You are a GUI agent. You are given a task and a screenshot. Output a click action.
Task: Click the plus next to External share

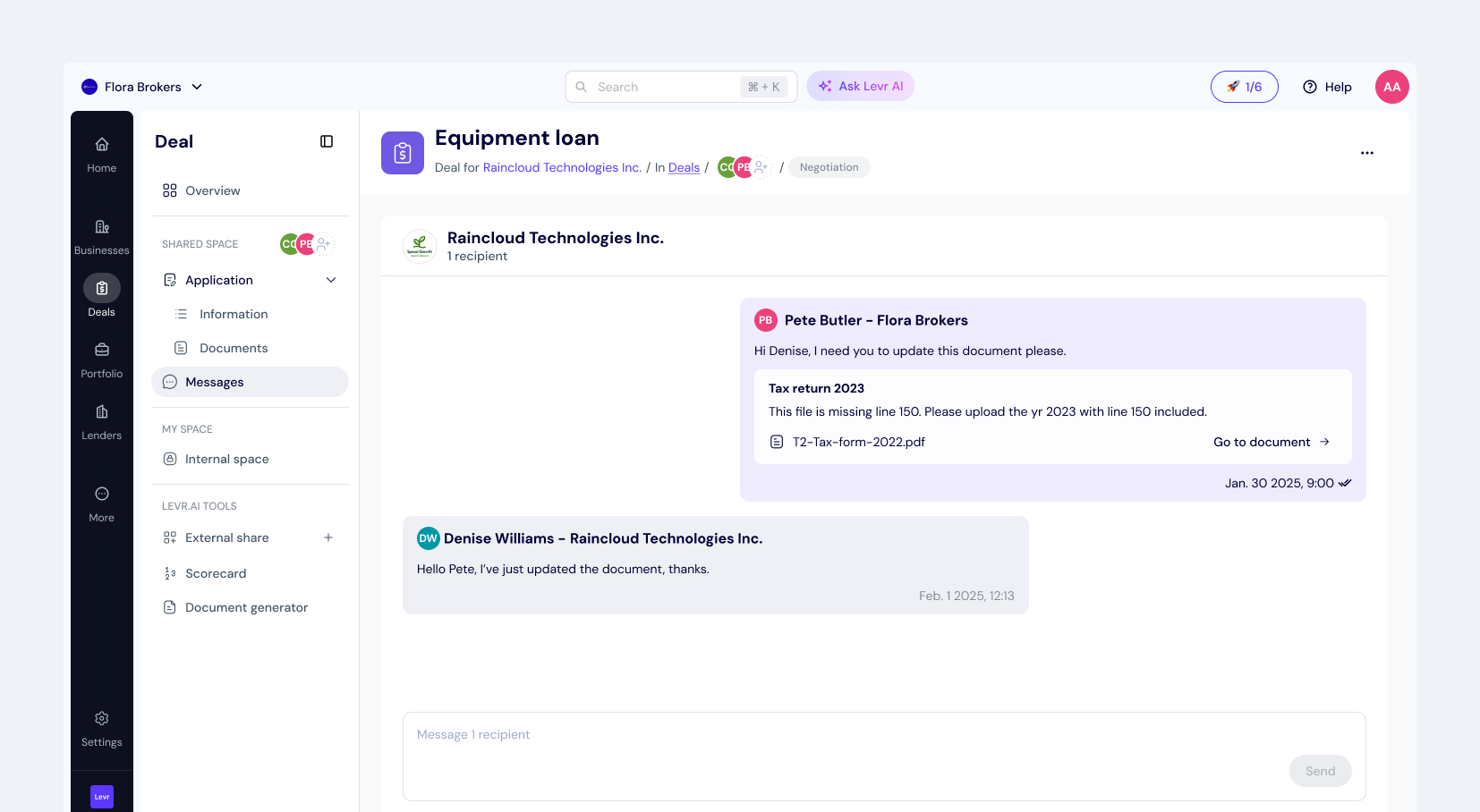tap(328, 537)
